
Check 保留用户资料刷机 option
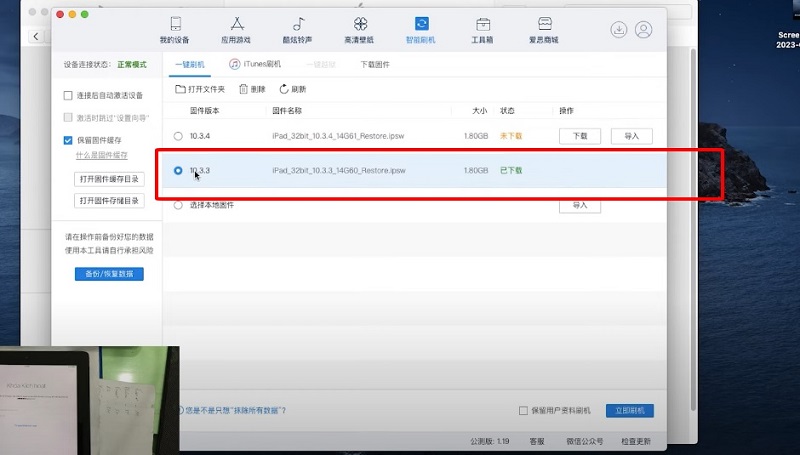click(523, 411)
